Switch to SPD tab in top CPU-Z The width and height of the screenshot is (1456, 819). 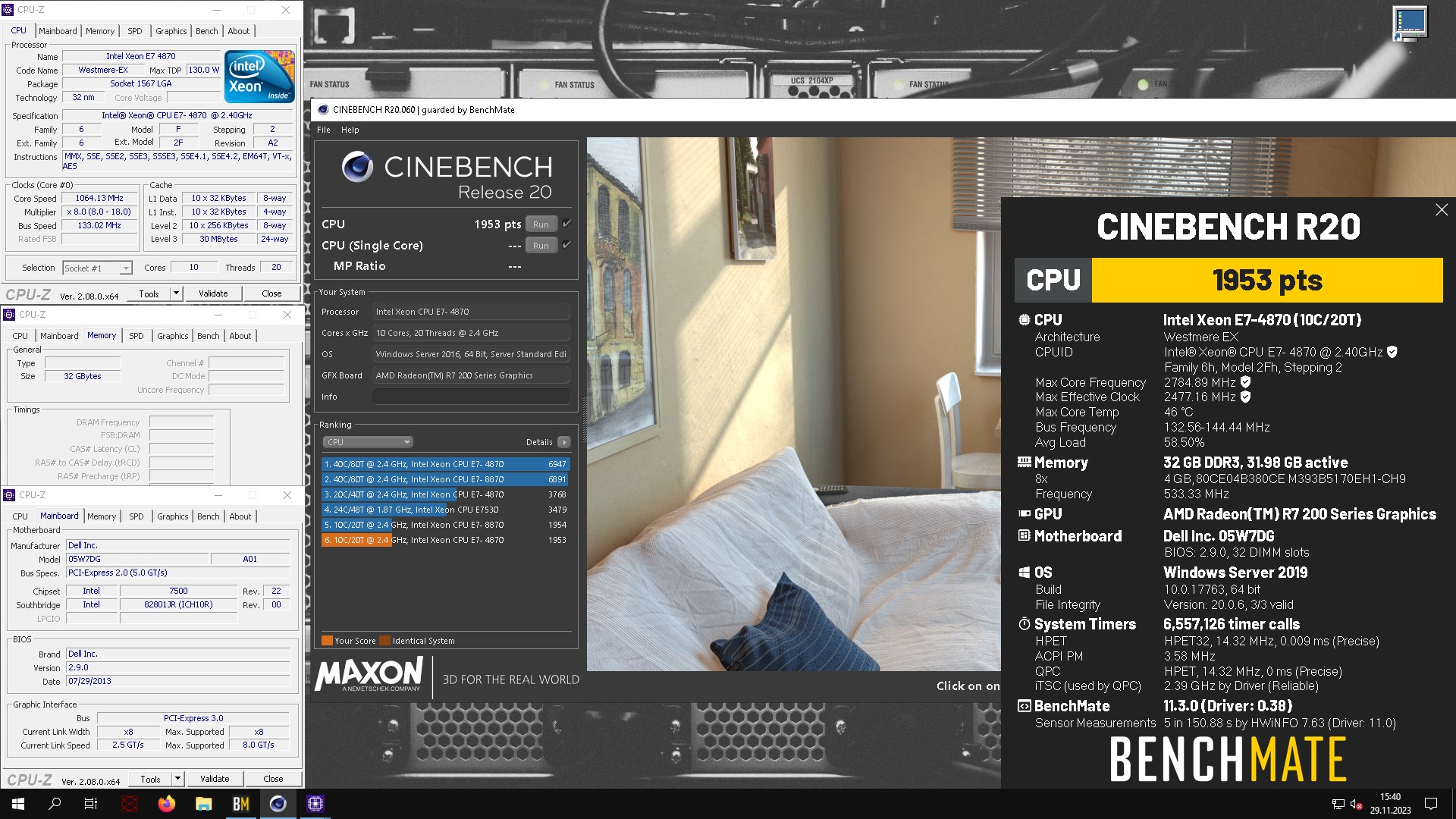(x=135, y=31)
